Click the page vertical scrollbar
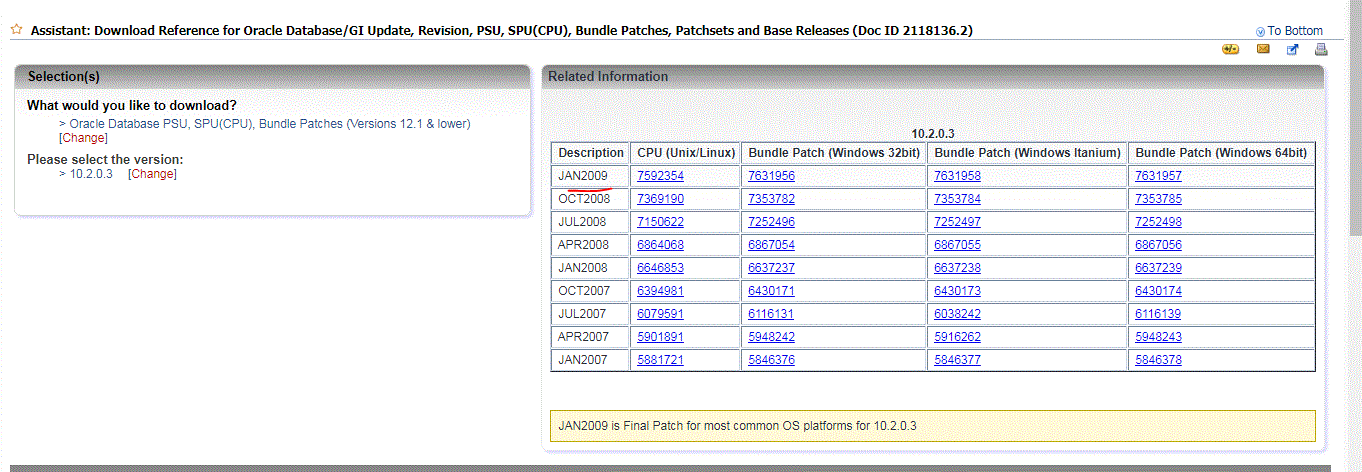 point(1355,118)
